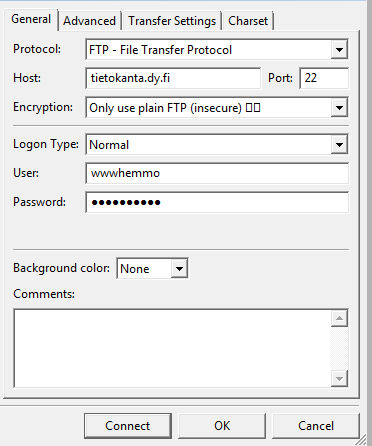Select the General tab
This screenshot has width=372, height=446.
tap(31, 19)
